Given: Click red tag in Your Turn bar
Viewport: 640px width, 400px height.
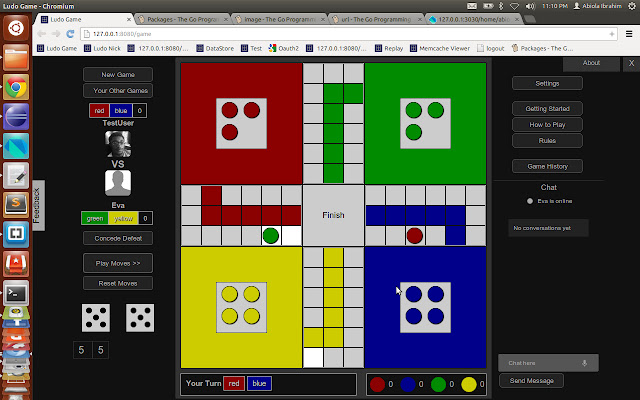Looking at the screenshot, I should [x=234, y=383].
